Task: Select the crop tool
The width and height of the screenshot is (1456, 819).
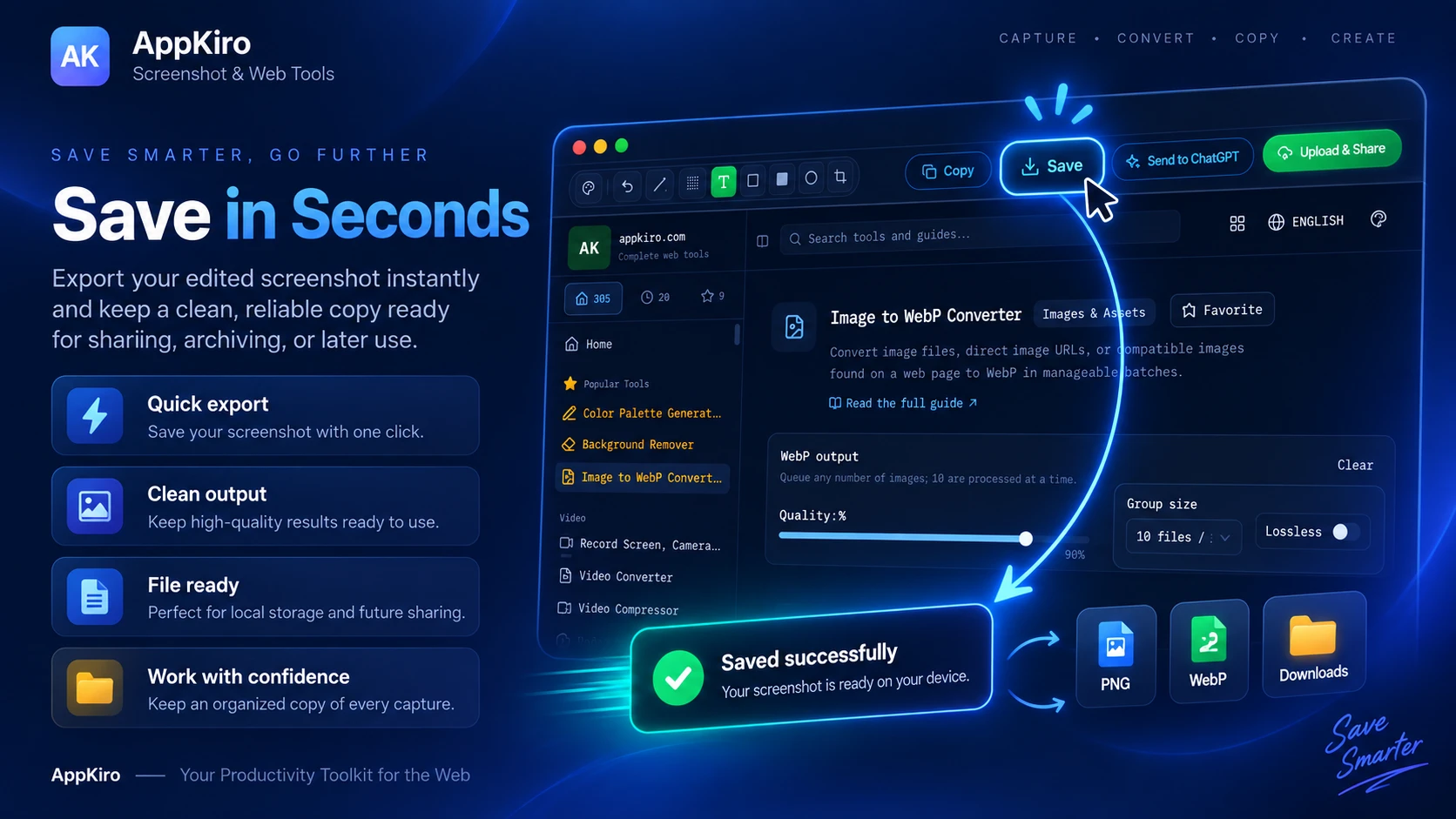Action: click(840, 177)
